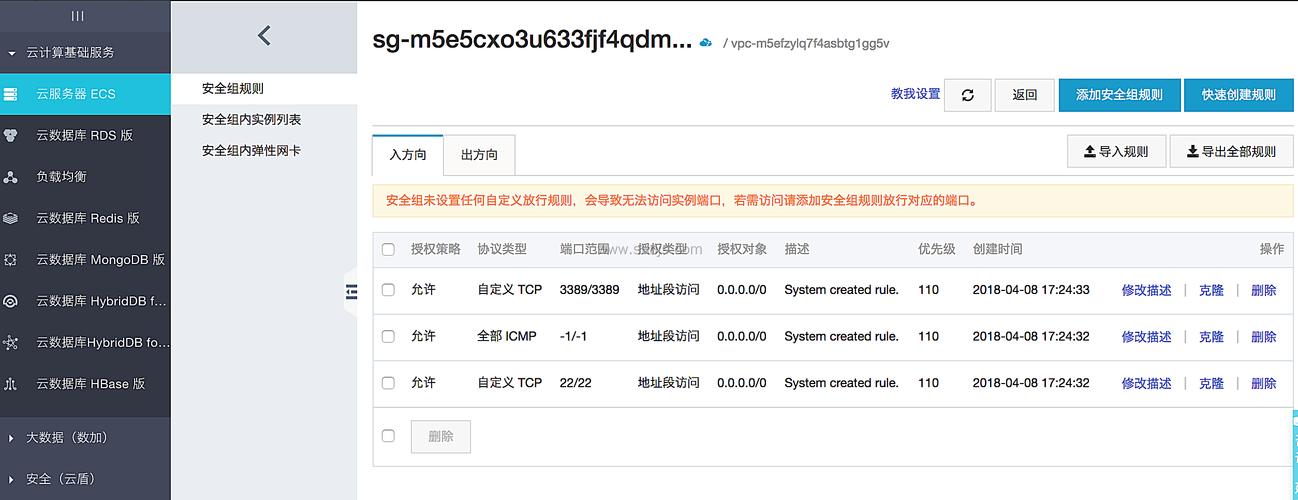Viewport: 1298px width, 500px height.
Task: Click the 2018-04-08 17:24:33 timestamp
Action: click(1030, 290)
